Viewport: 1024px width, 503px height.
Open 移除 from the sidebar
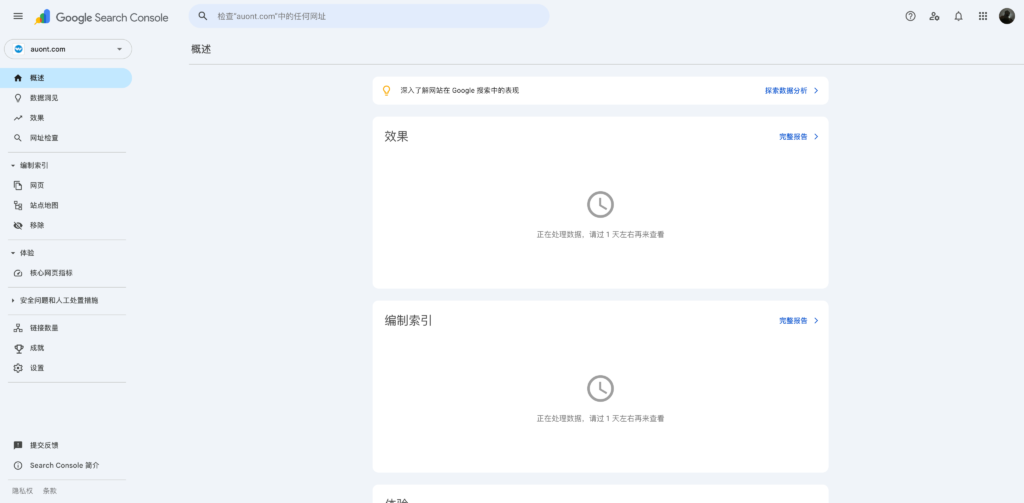coord(66,225)
